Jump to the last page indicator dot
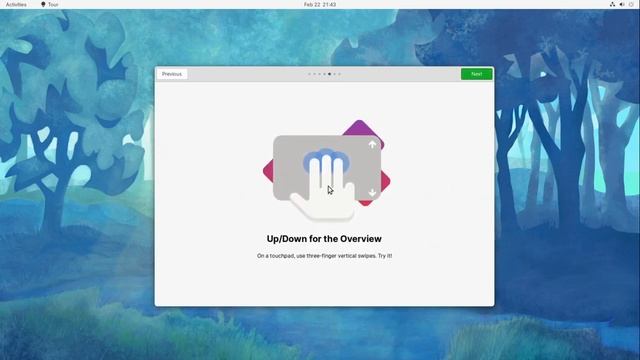The height and width of the screenshot is (360, 640). click(339, 74)
